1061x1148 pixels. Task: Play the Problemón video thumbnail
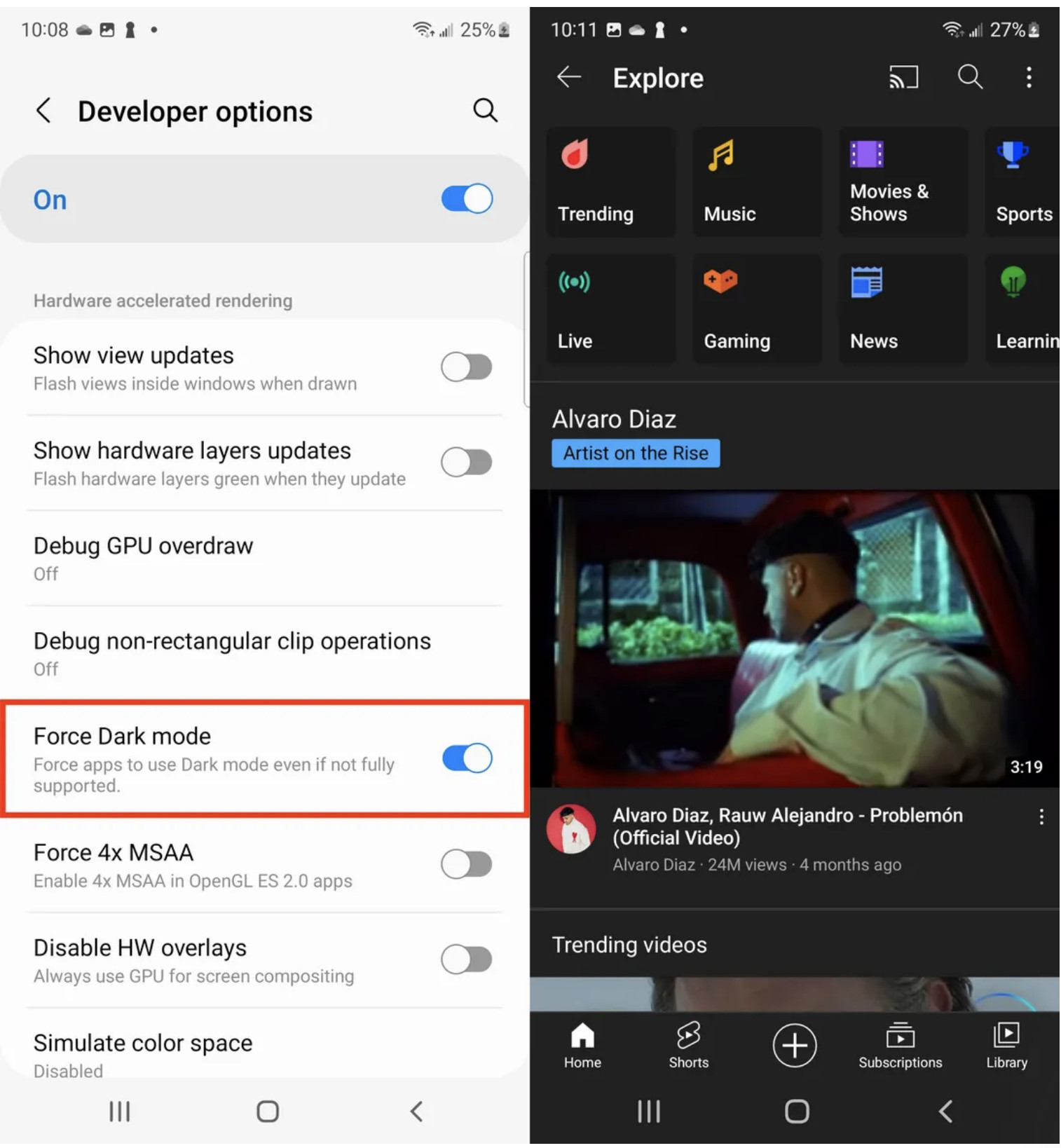(x=795, y=638)
